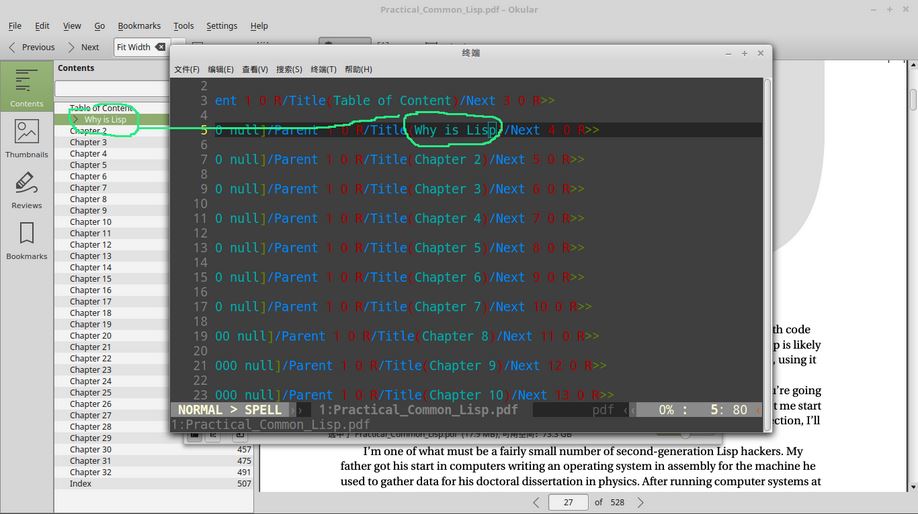Go to Previous page in Okular toolbar
Viewport: 918px width, 514px height.
[32, 47]
